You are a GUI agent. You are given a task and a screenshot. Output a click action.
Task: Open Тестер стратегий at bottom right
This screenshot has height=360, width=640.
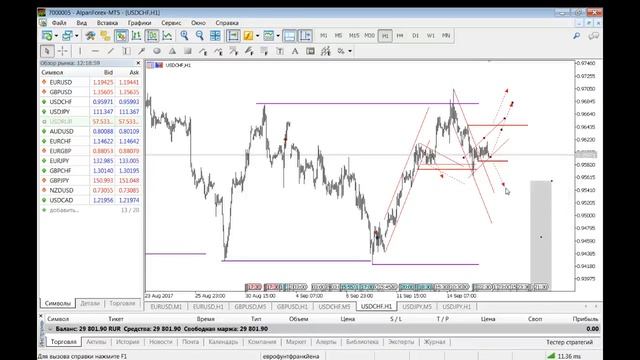tap(569, 342)
